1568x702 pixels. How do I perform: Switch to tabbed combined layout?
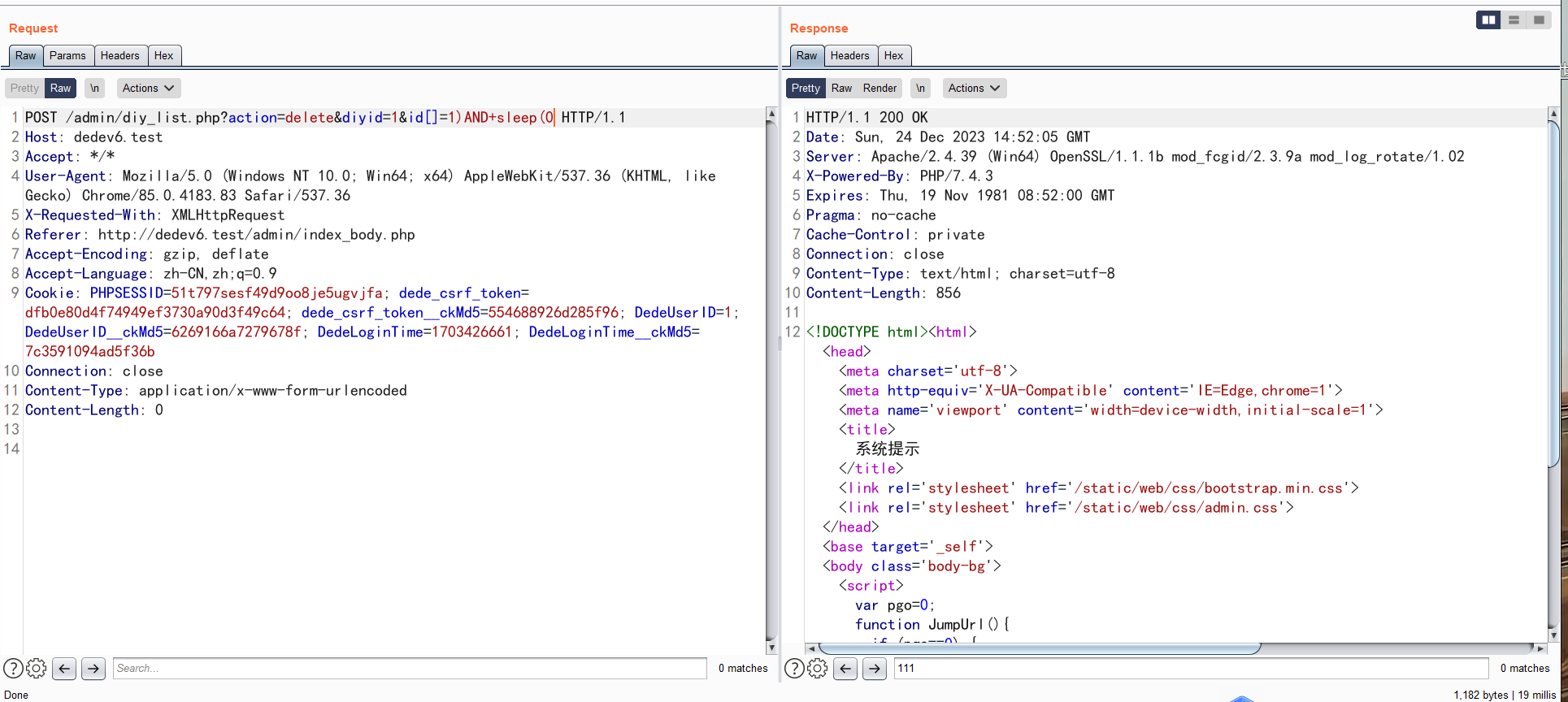1539,20
